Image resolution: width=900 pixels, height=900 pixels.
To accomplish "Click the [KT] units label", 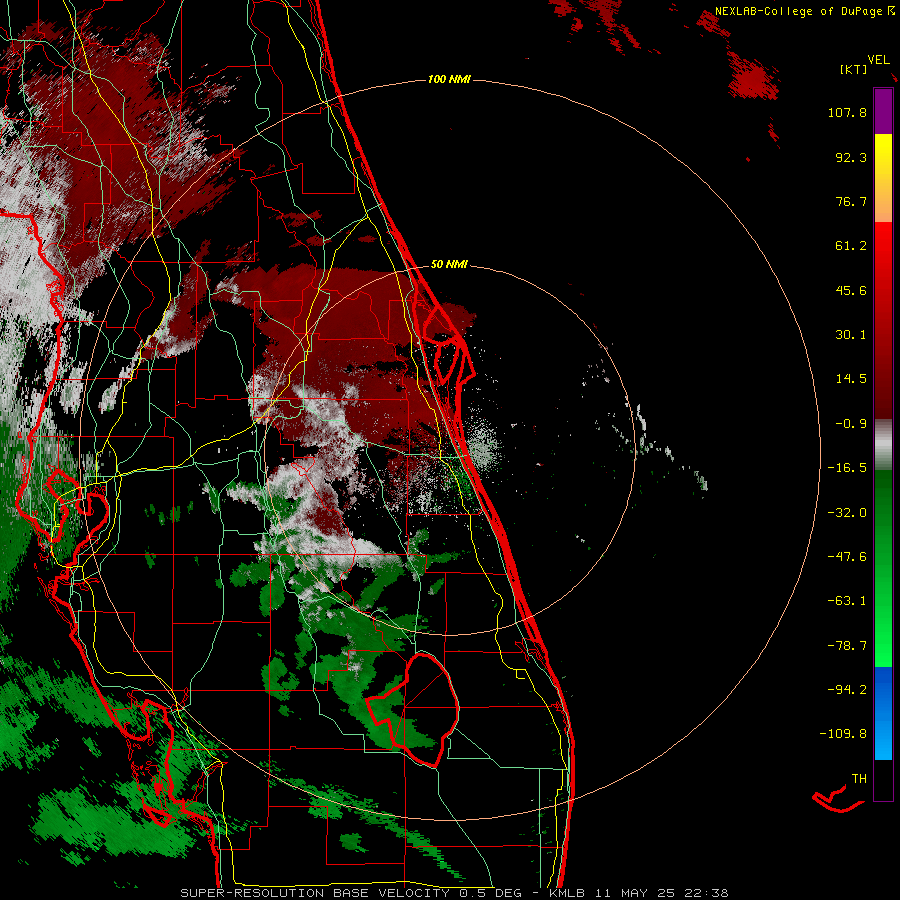I will tap(854, 69).
